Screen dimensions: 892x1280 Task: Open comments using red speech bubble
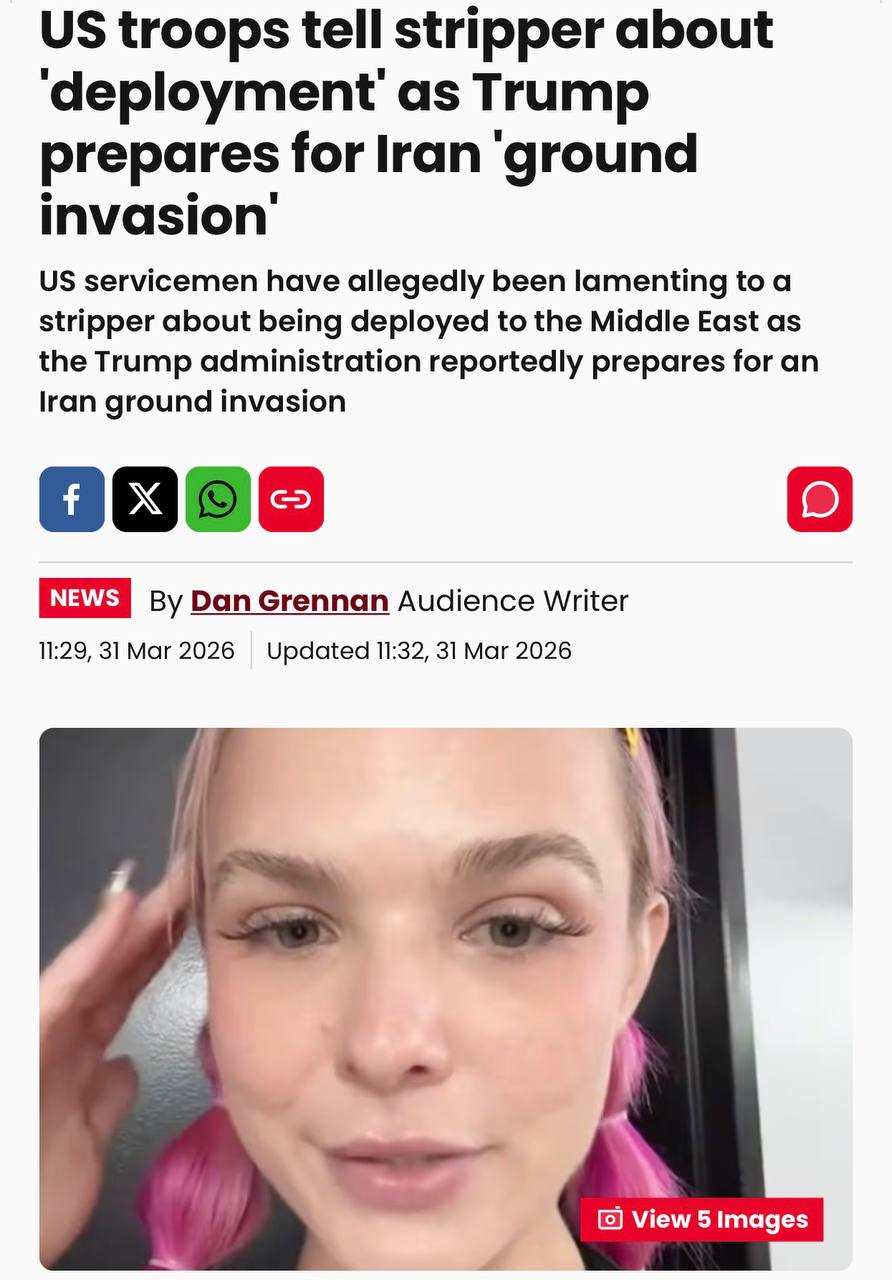click(x=820, y=499)
